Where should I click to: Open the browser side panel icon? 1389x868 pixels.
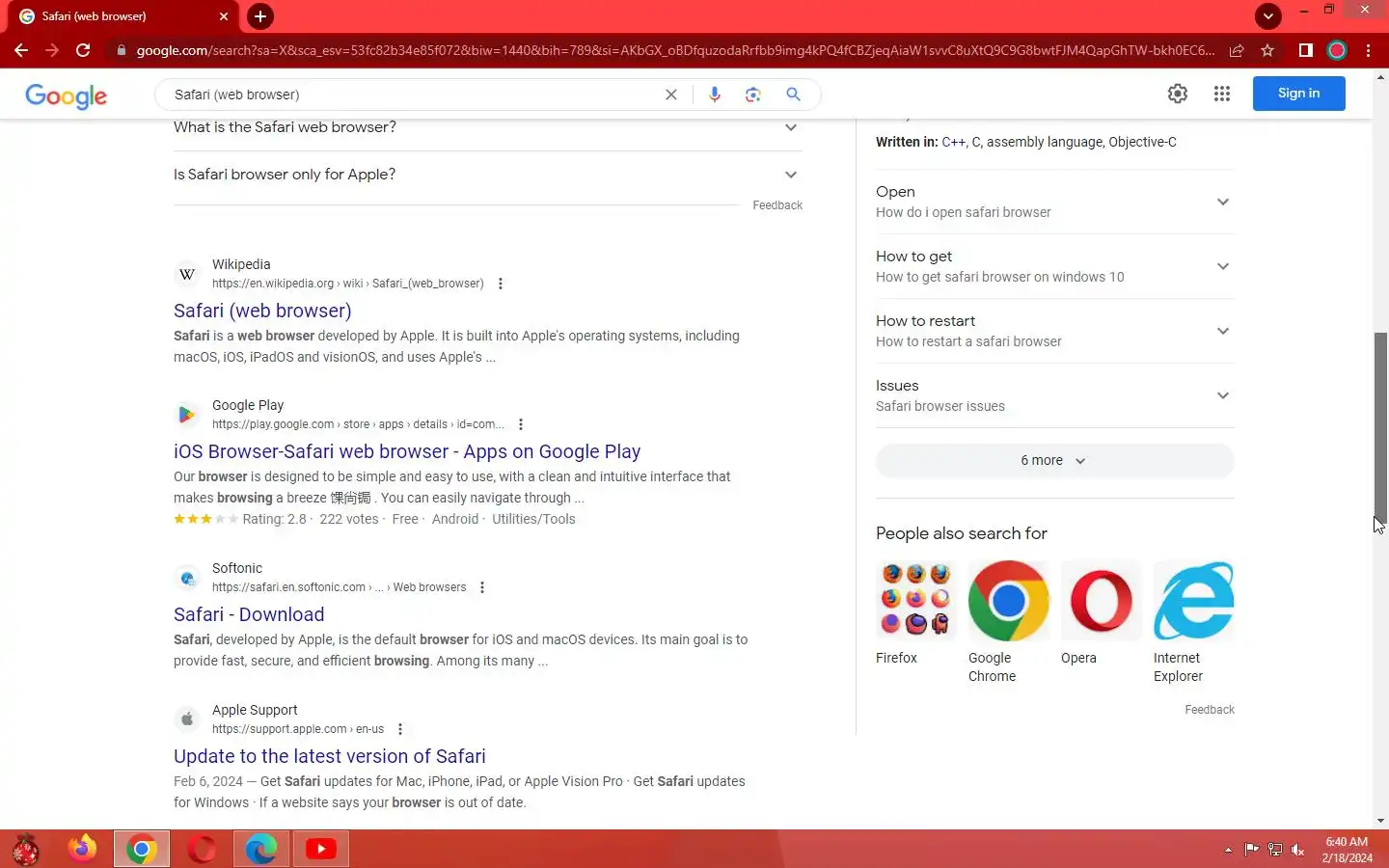click(1305, 50)
